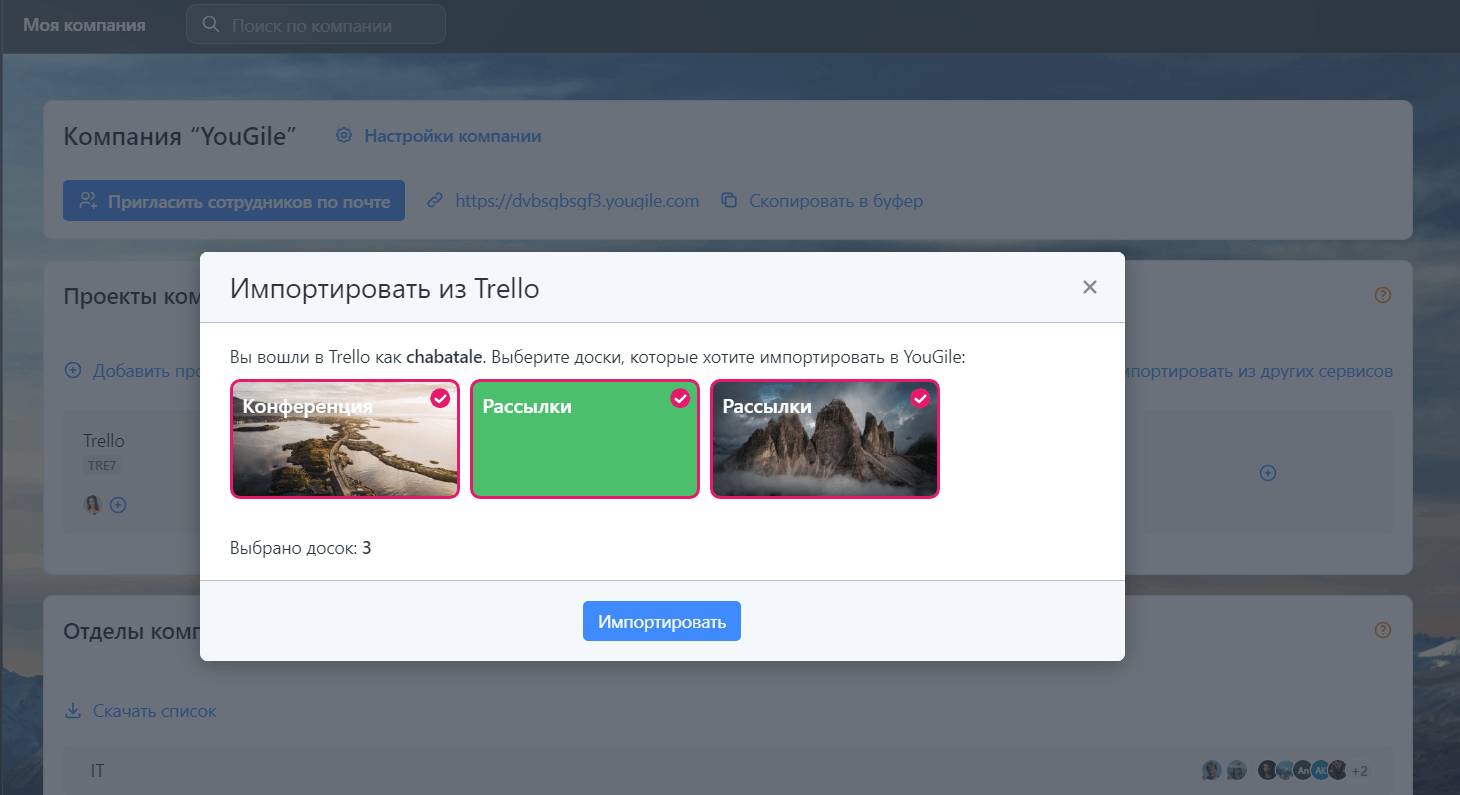Screen dimensions: 1460x795
Task: Uncheck the Конференция board checkmark
Action: pyautogui.click(x=440, y=398)
